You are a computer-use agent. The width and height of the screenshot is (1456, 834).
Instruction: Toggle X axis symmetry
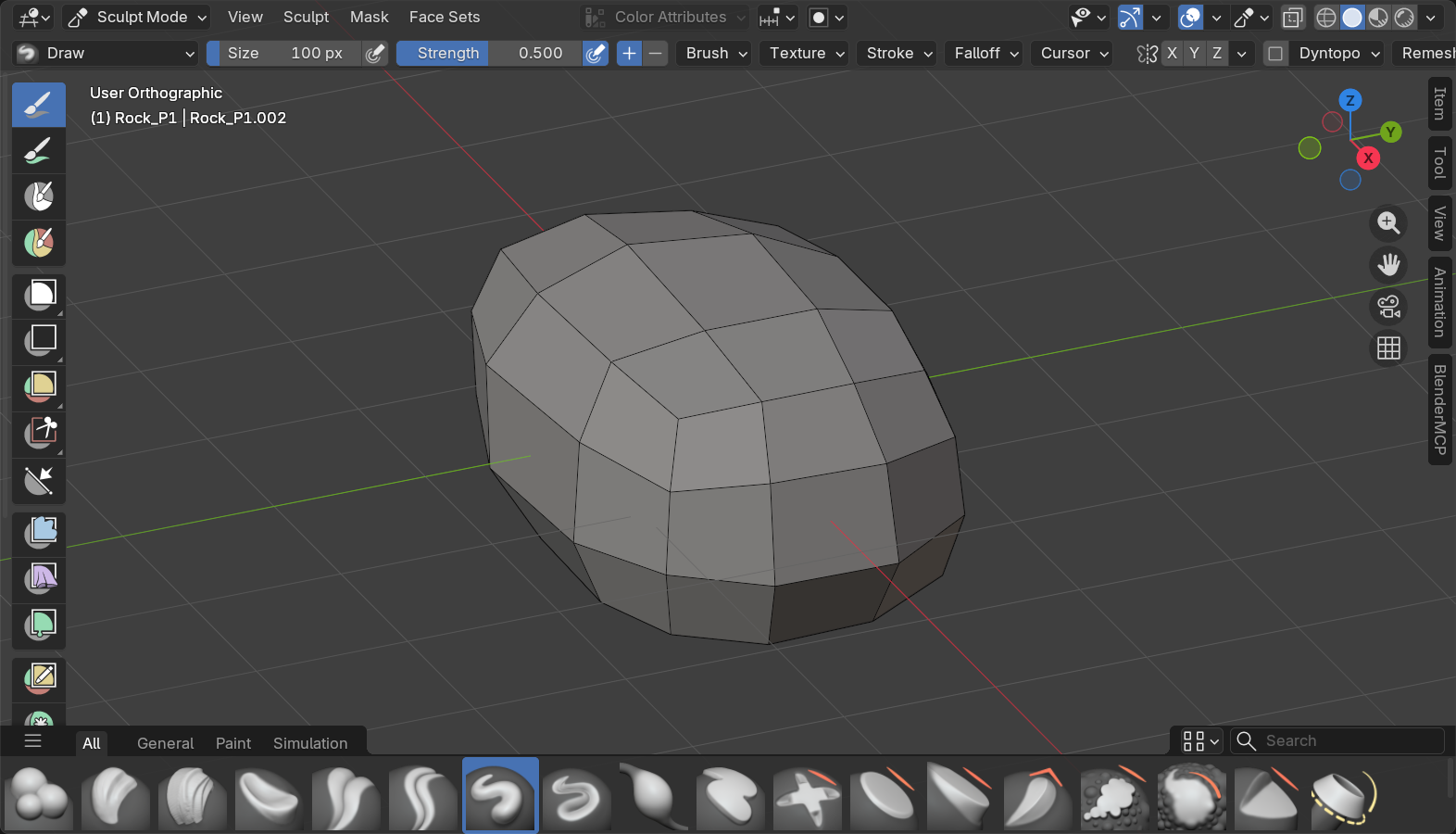[x=1173, y=54]
